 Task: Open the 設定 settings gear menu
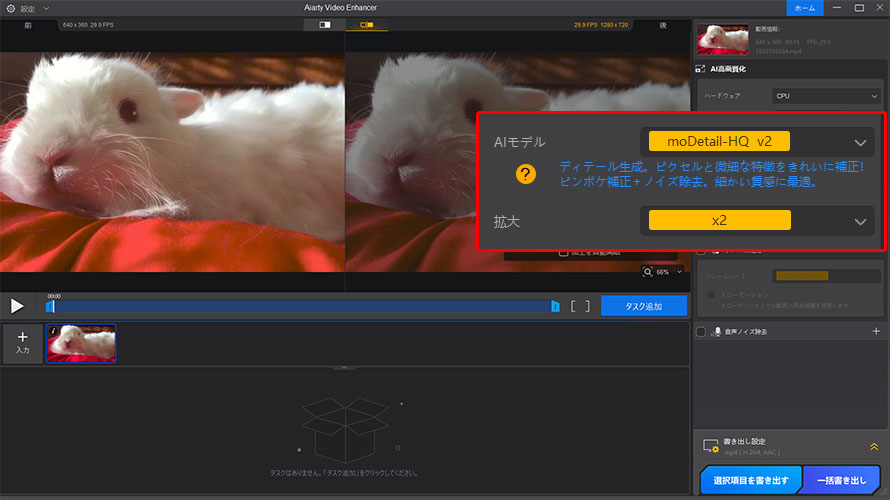11,9
